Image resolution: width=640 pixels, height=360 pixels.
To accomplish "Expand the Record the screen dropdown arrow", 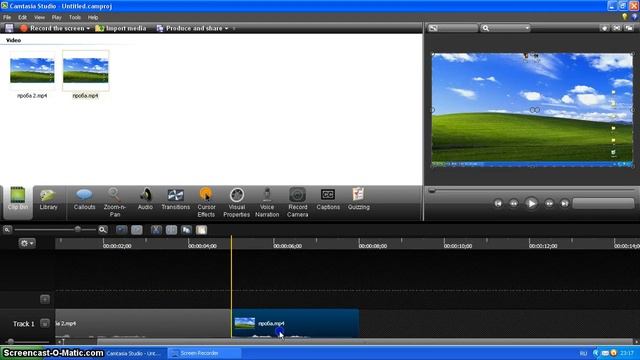I will pyautogui.click(x=88, y=29).
